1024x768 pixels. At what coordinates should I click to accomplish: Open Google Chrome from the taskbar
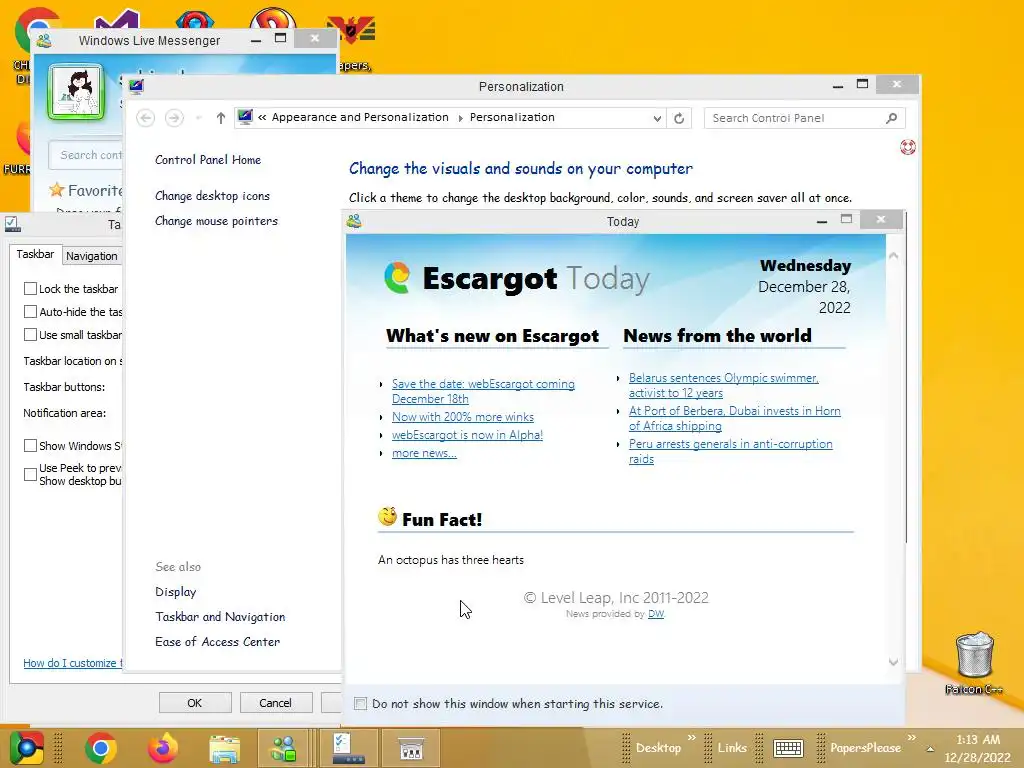point(101,748)
